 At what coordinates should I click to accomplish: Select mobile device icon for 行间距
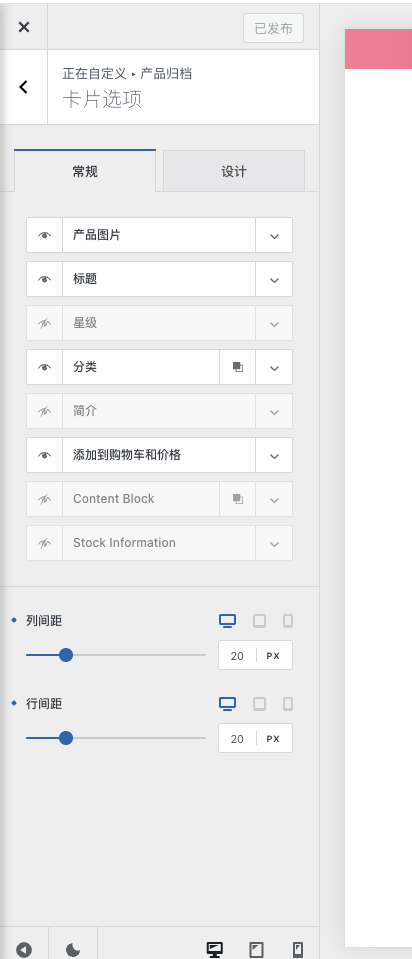pos(288,705)
